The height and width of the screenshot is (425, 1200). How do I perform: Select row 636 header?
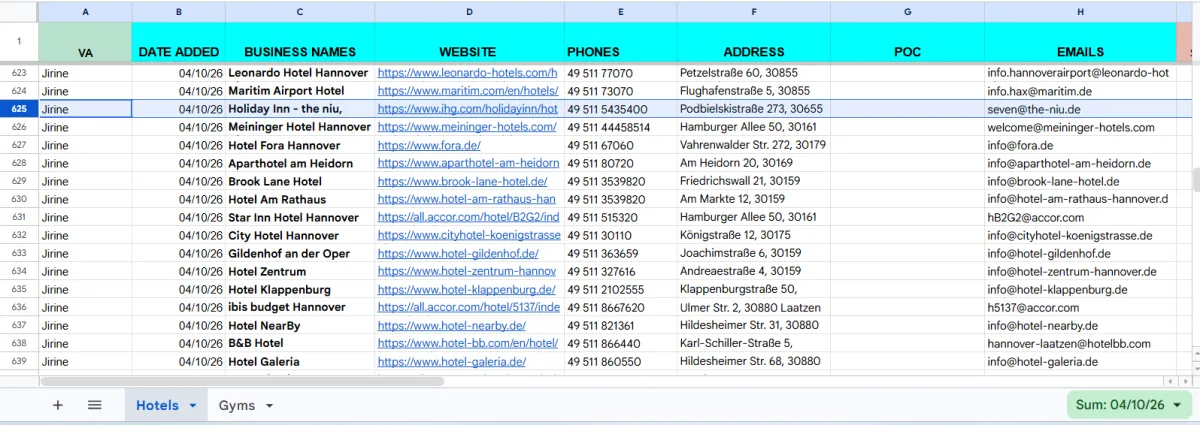click(19, 307)
